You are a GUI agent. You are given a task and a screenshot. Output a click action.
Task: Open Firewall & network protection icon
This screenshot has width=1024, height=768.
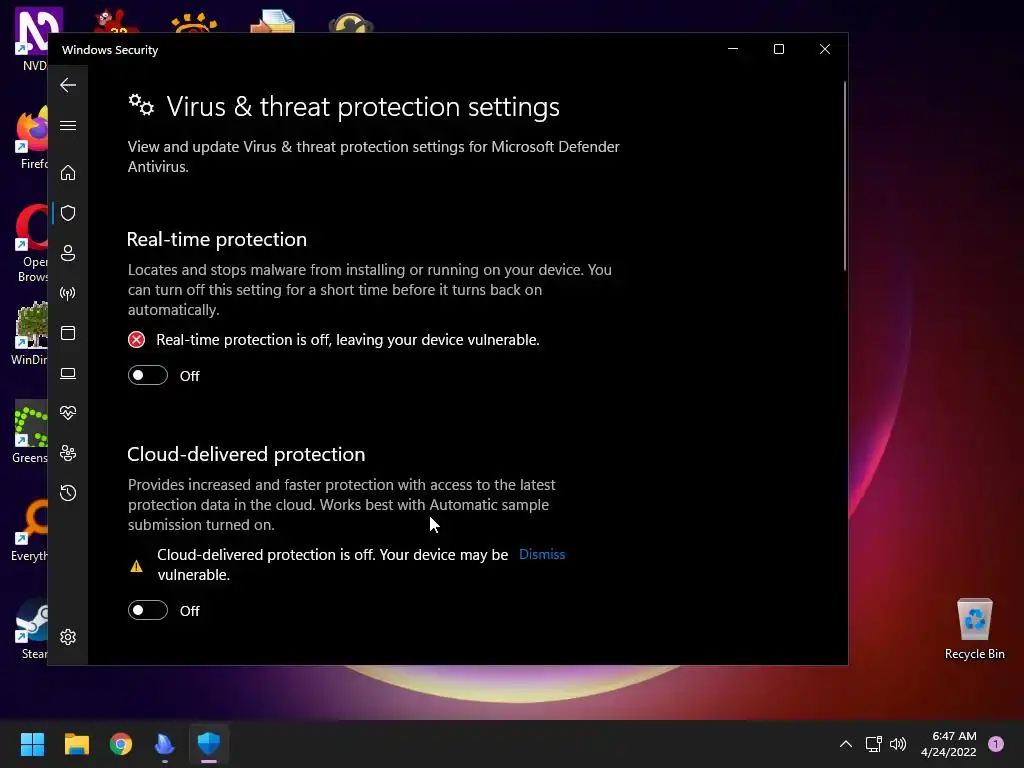click(x=68, y=293)
